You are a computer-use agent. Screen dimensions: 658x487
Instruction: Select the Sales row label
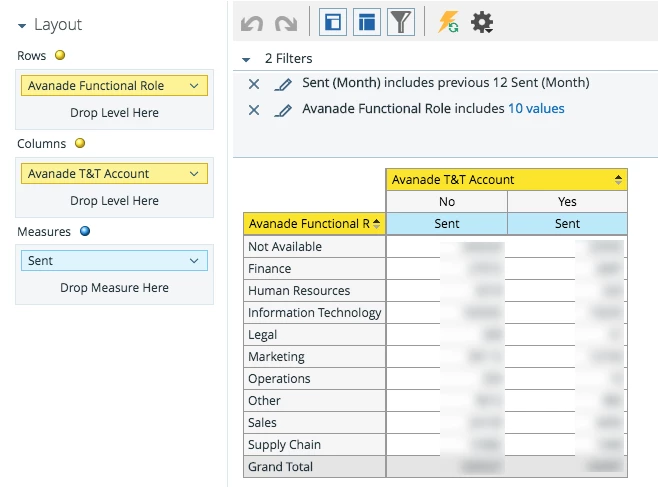(314, 423)
